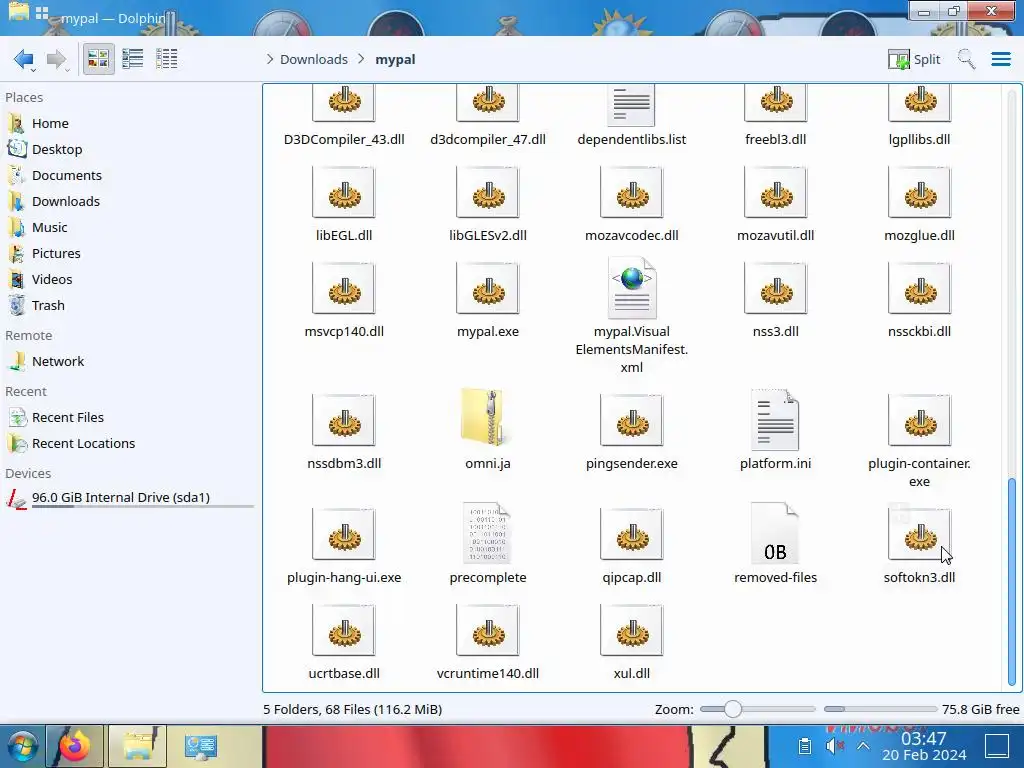
Task: Select nss3.dll file icon
Action: click(776, 288)
